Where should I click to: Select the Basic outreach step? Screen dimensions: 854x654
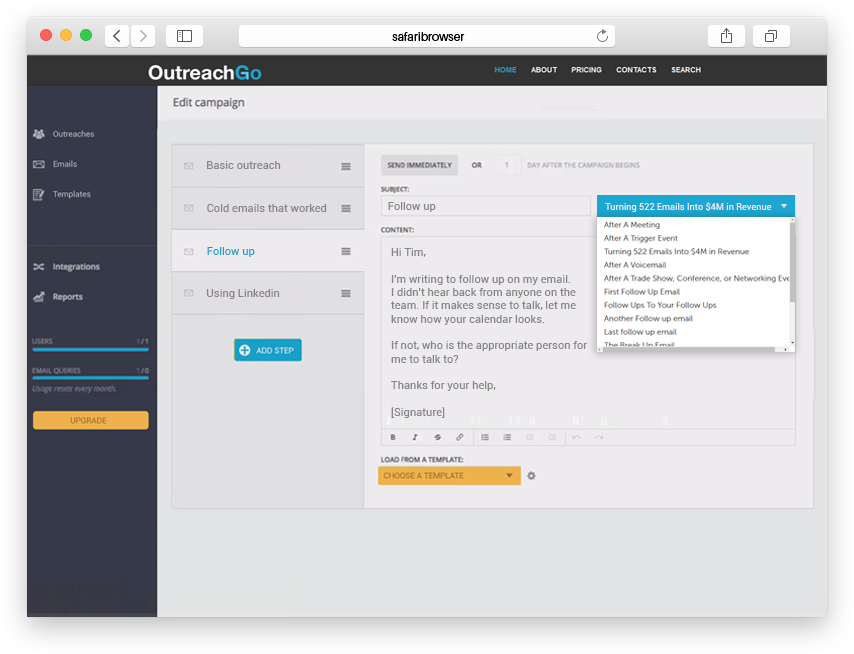click(x=268, y=166)
